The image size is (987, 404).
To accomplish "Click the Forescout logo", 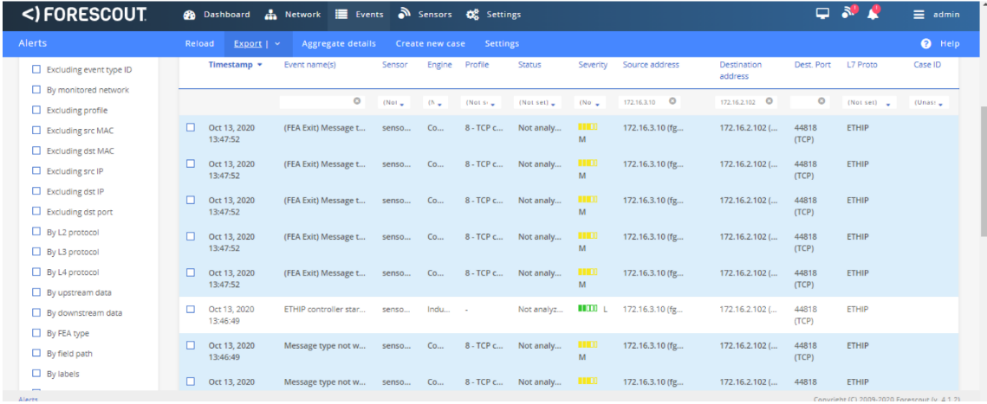I will 84,14.
